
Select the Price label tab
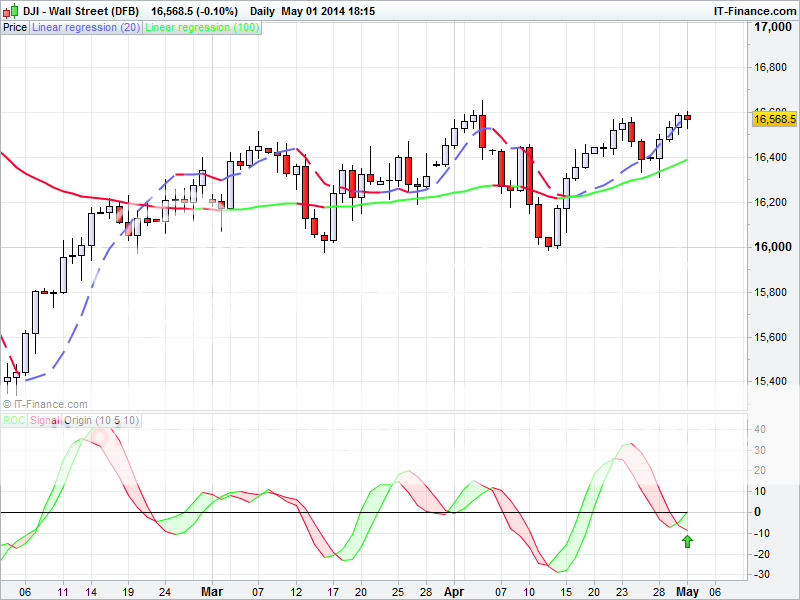15,28
